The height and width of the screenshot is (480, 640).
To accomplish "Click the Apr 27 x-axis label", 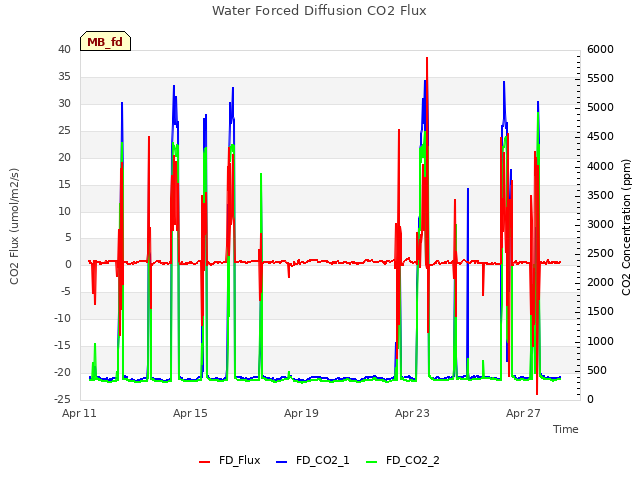I will click(523, 413).
